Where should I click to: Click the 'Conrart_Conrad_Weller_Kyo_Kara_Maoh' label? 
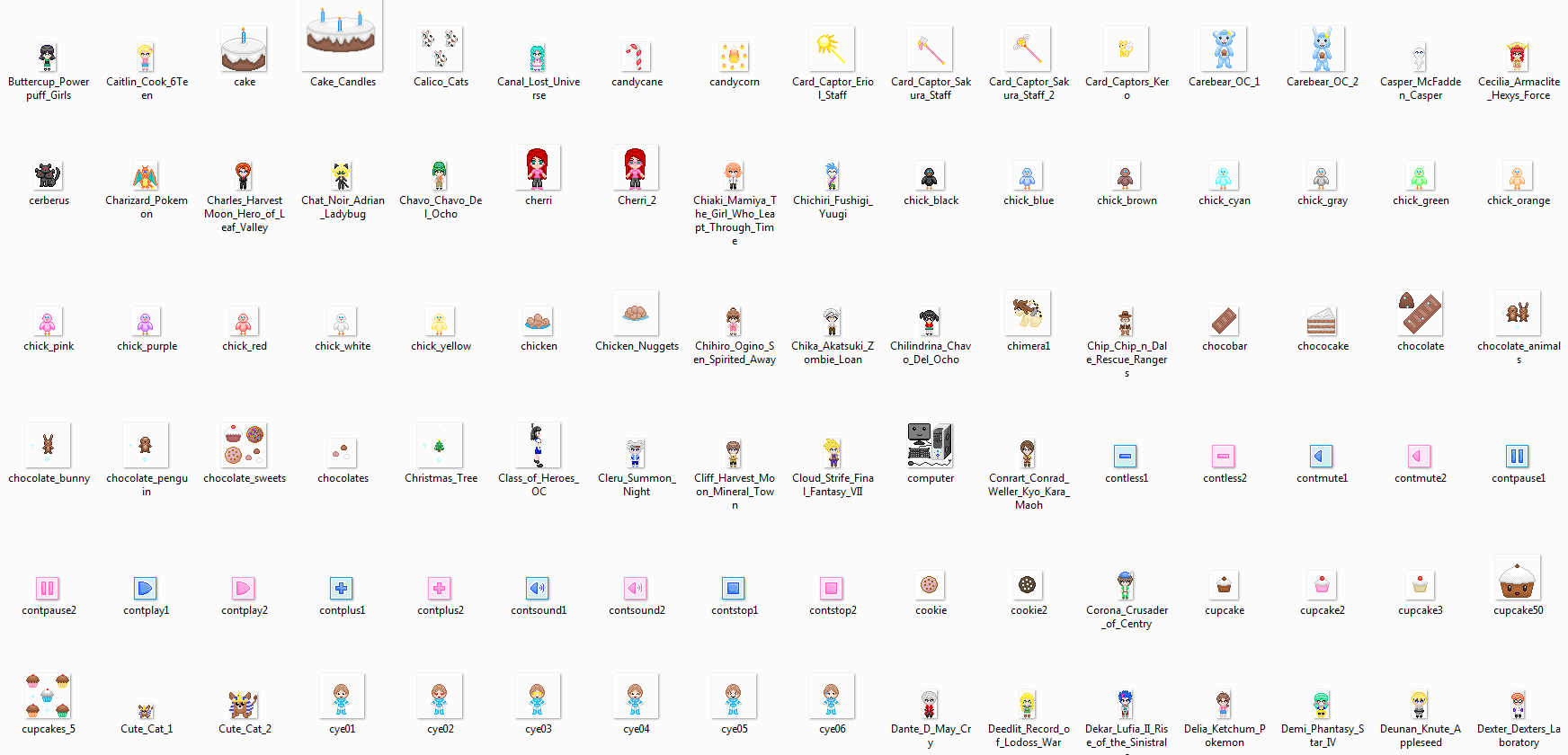pos(1029,492)
